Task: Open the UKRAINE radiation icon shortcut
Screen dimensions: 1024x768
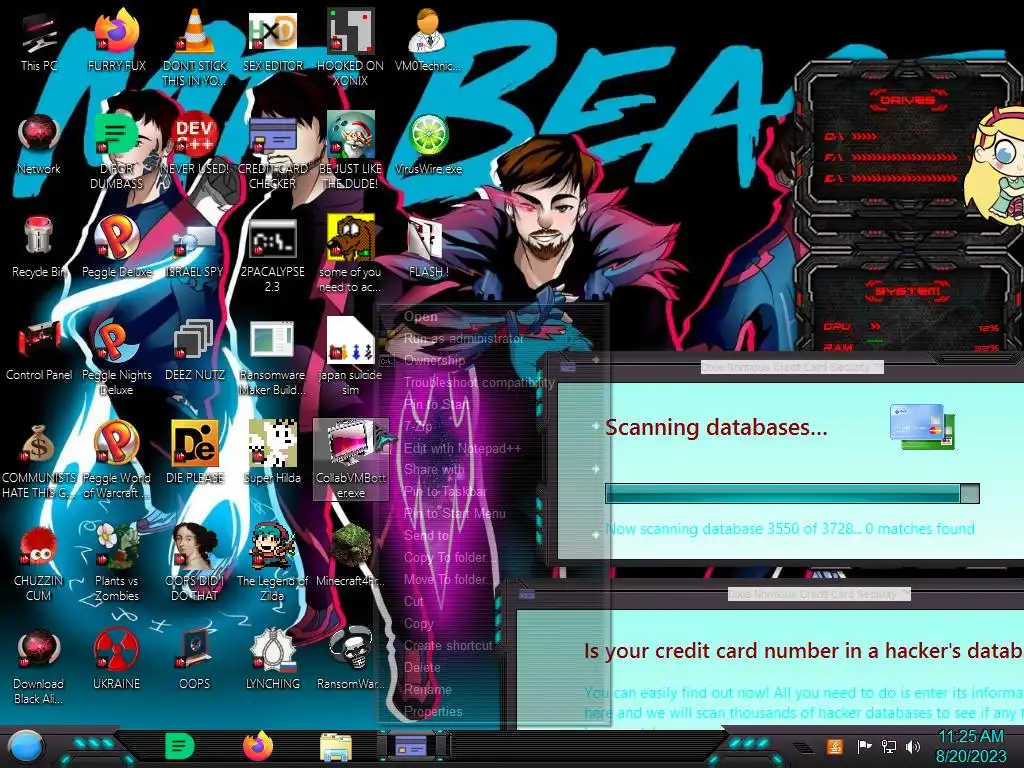Action: (116, 660)
